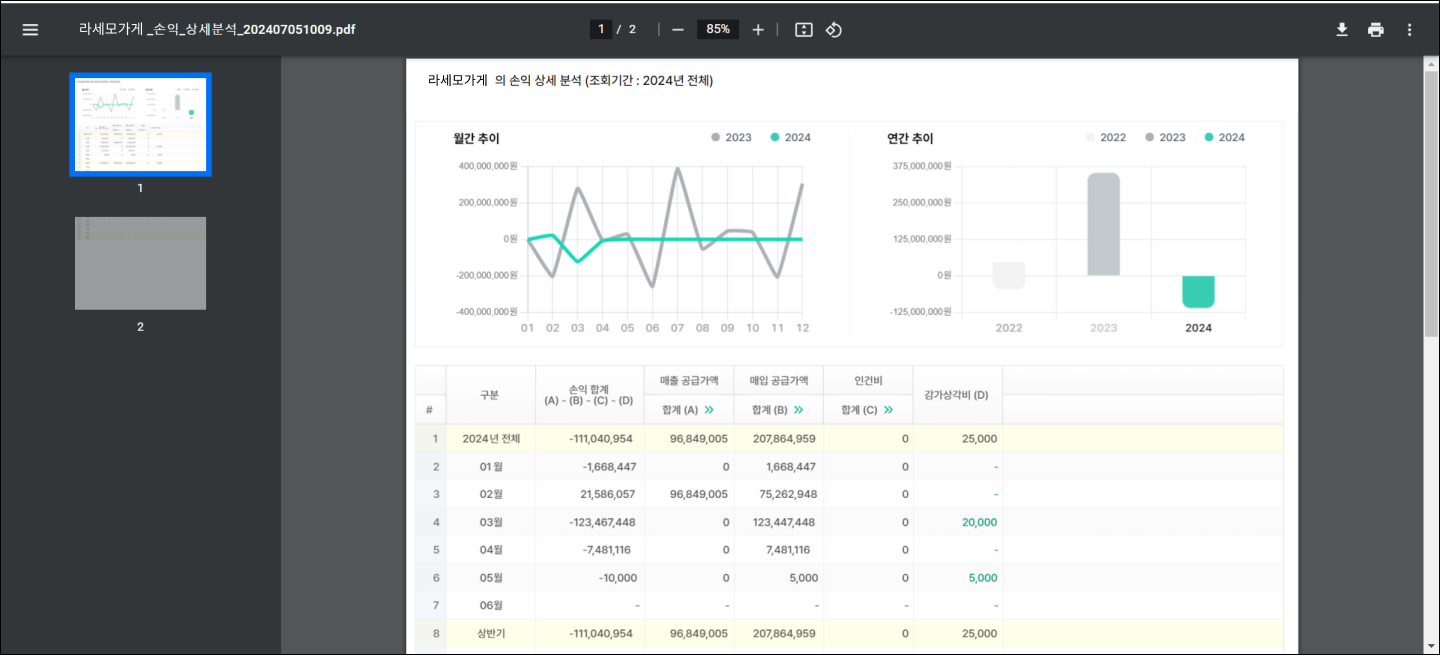Toggle the 2024 series in monthly chart legend
Image resolution: width=1440 pixels, height=655 pixels.
[790, 138]
